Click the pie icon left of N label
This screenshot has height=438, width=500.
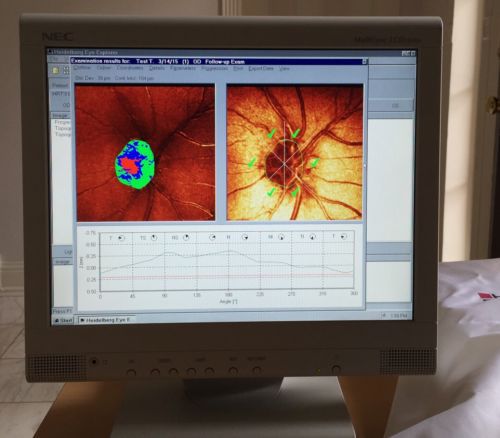pyautogui.click(x=212, y=237)
